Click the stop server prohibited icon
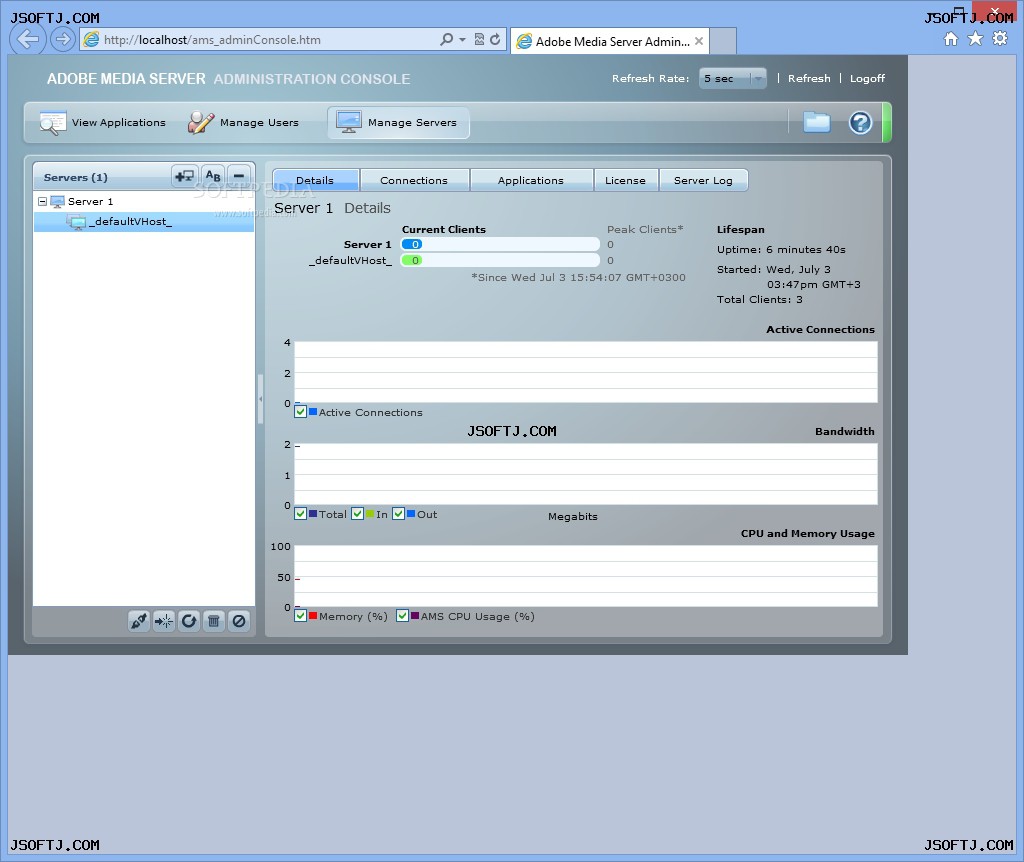 pos(239,621)
